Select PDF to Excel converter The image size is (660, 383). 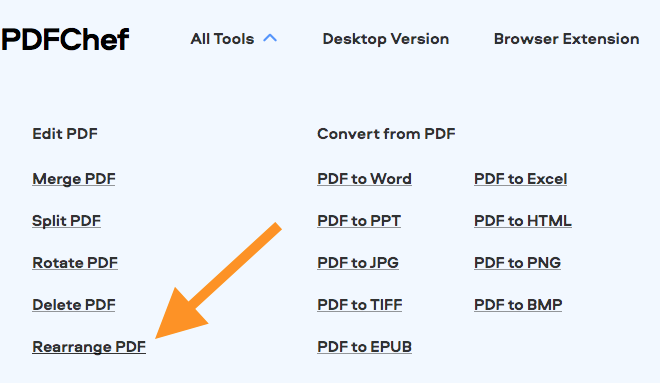(521, 179)
